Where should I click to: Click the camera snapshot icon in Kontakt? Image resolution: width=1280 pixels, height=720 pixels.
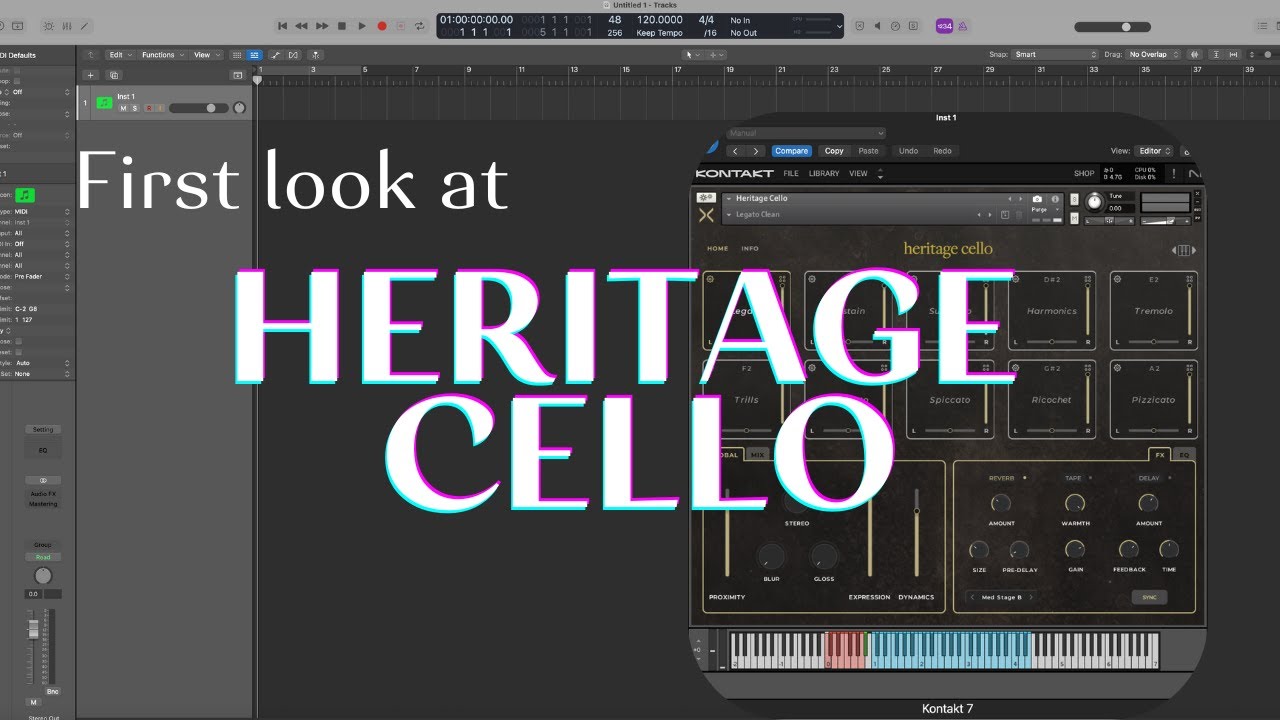(x=1037, y=199)
